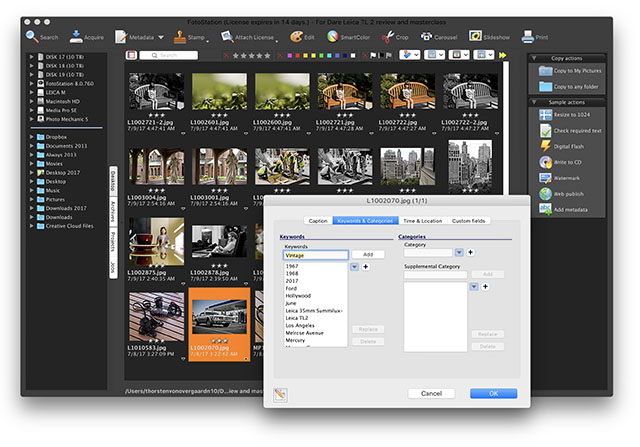Run the Copy to My Pictures action
The image size is (640, 447).
click(x=570, y=71)
